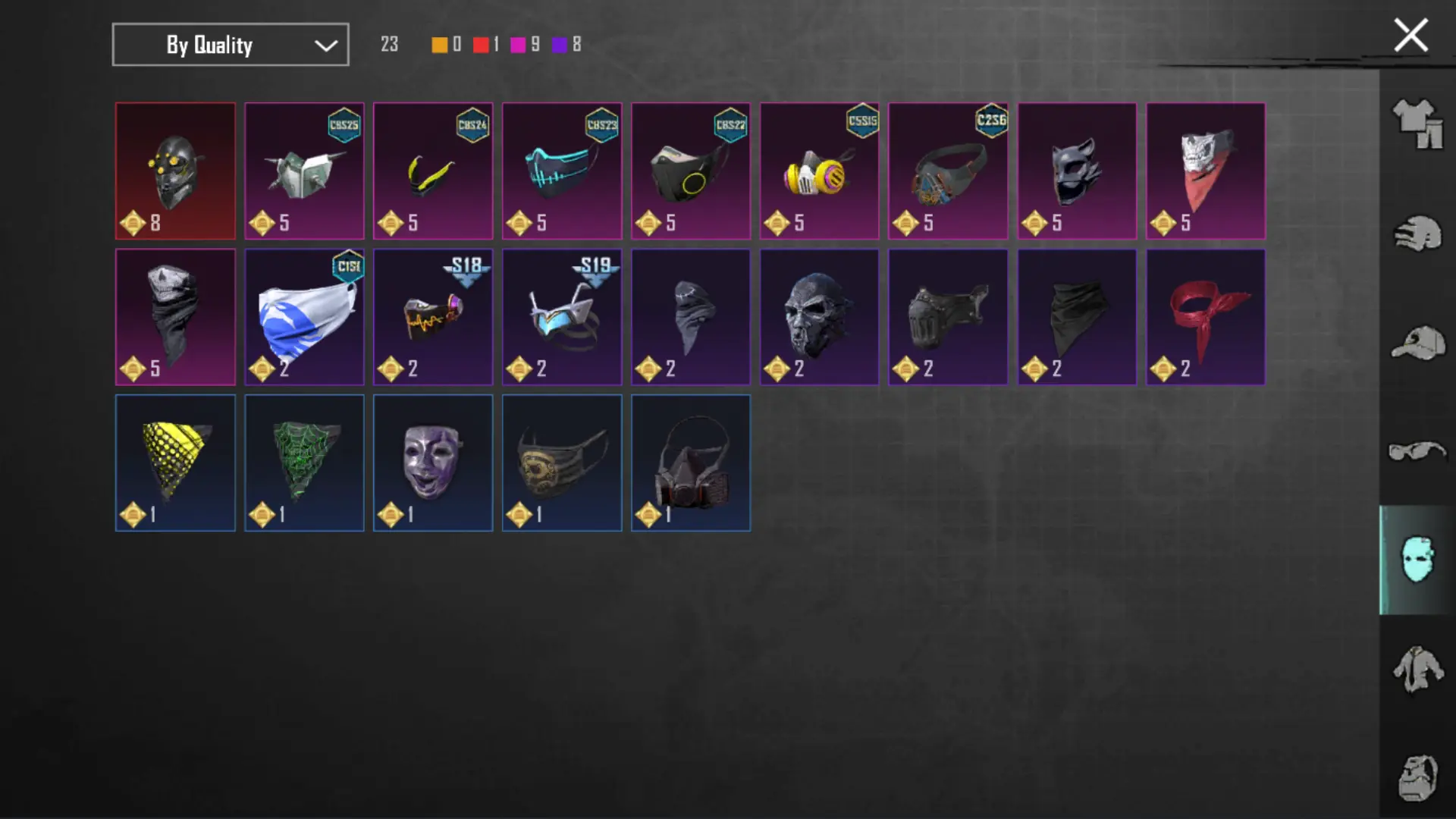1456x819 pixels.
Task: Open the cap headwear category
Action: (x=1417, y=343)
